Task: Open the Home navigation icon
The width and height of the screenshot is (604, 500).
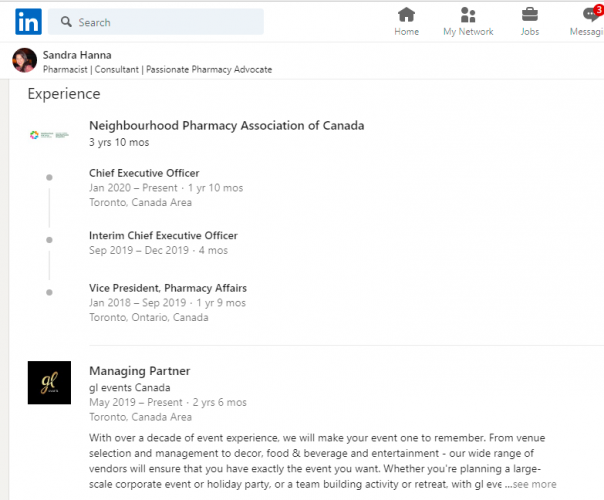Action: coord(406,15)
